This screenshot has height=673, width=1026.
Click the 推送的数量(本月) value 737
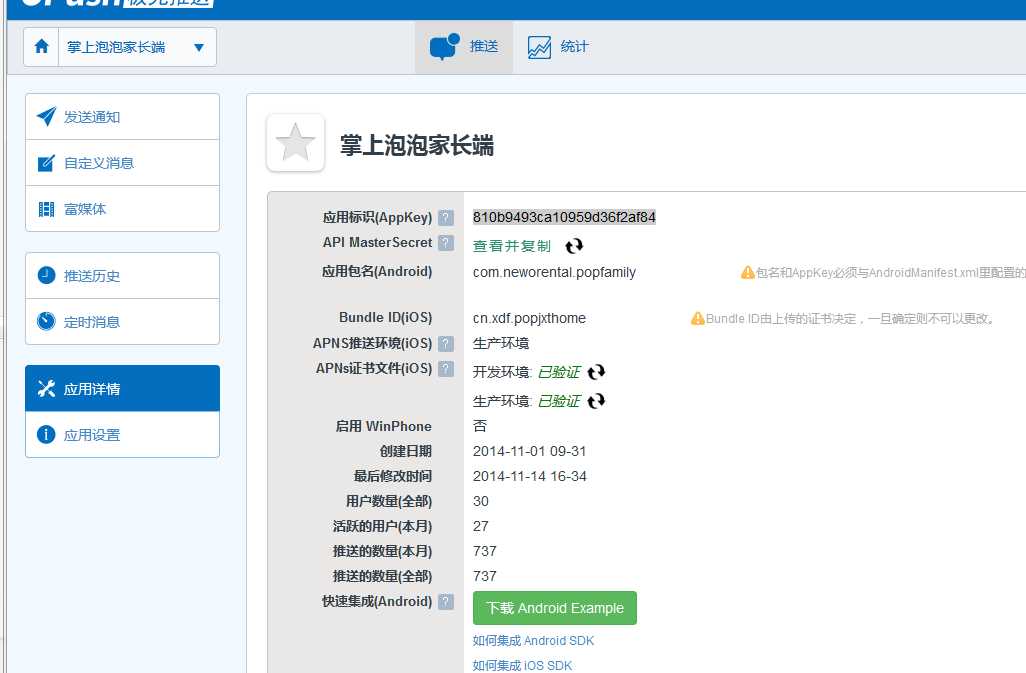[x=485, y=551]
